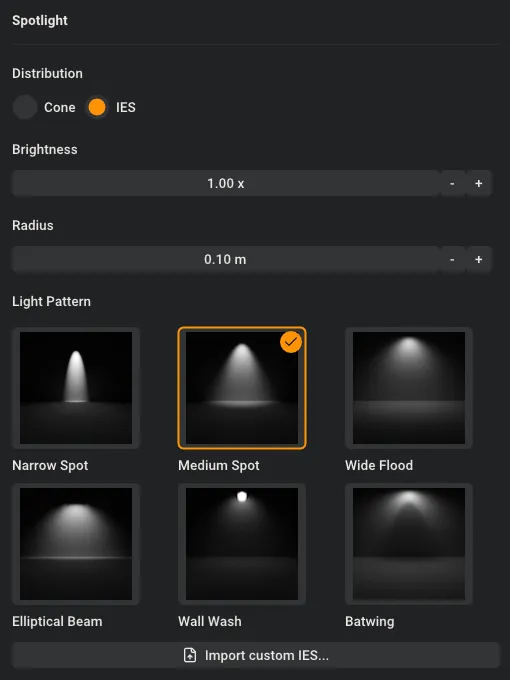
Task: Click the Elliptical Beam label text
Action: tap(57, 621)
